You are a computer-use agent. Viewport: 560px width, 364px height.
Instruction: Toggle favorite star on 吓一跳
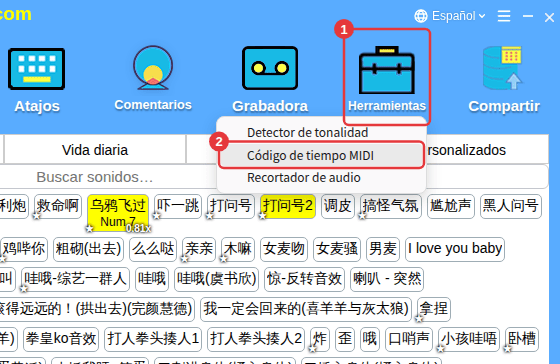click(x=156, y=216)
